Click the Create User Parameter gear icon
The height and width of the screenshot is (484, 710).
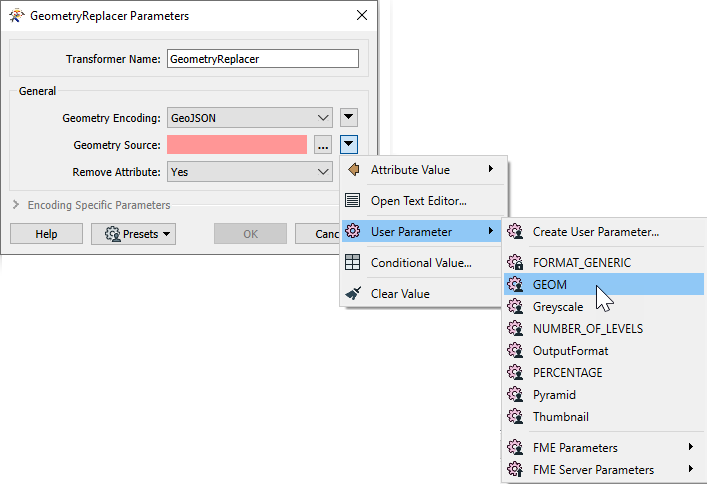click(x=515, y=231)
